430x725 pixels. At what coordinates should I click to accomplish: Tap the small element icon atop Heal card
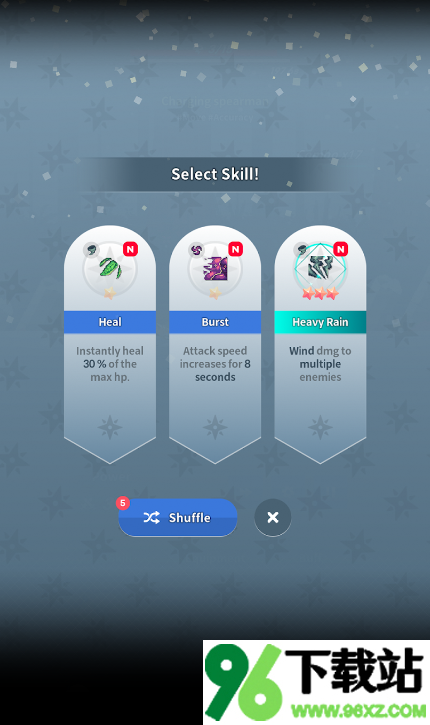tap(92, 250)
